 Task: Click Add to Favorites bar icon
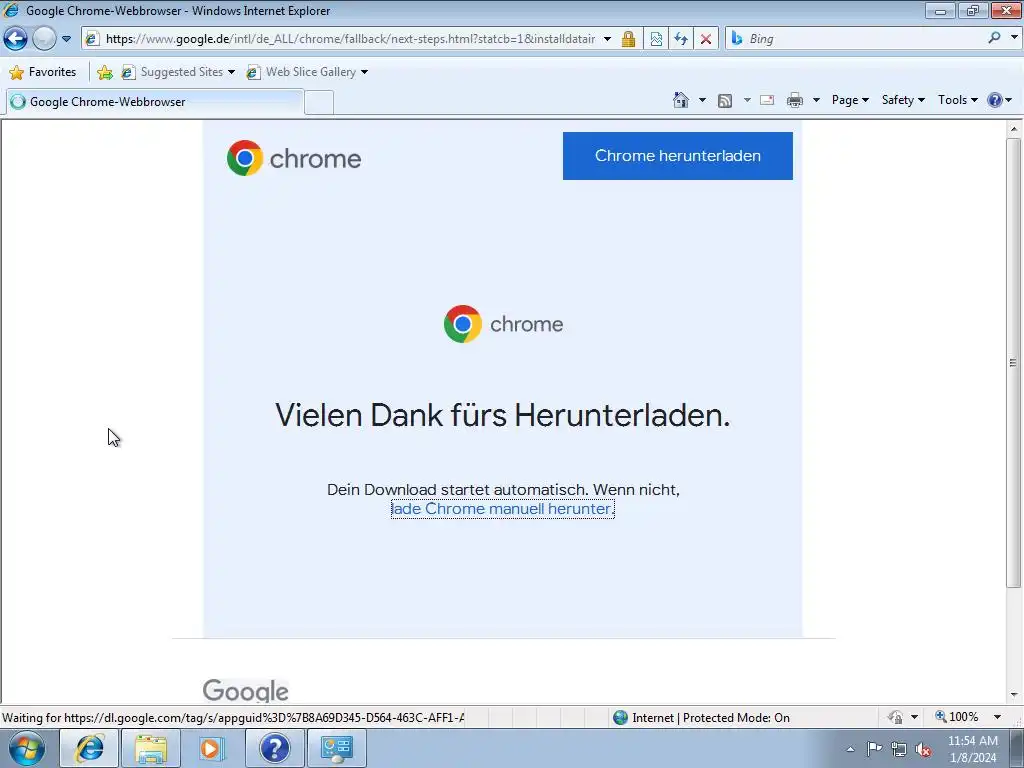click(x=104, y=72)
